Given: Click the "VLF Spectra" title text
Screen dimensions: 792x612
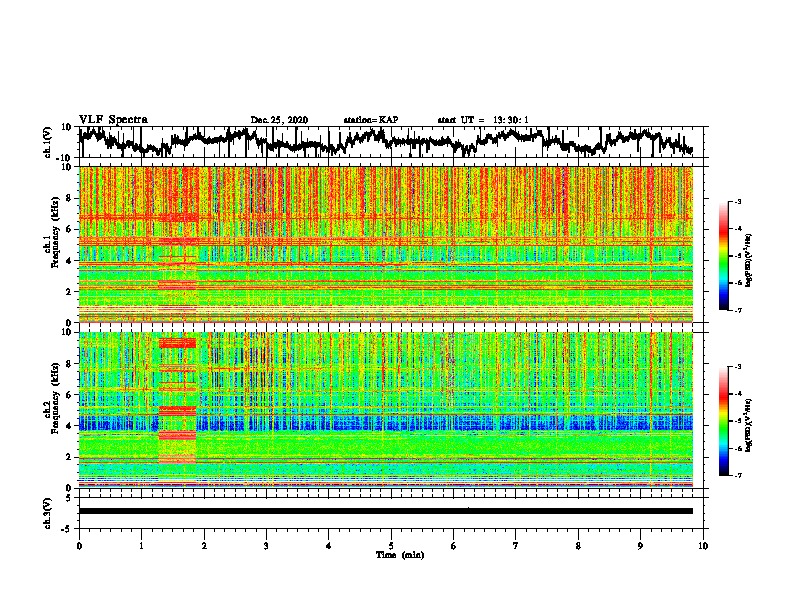Looking at the screenshot, I should click(x=113, y=120).
